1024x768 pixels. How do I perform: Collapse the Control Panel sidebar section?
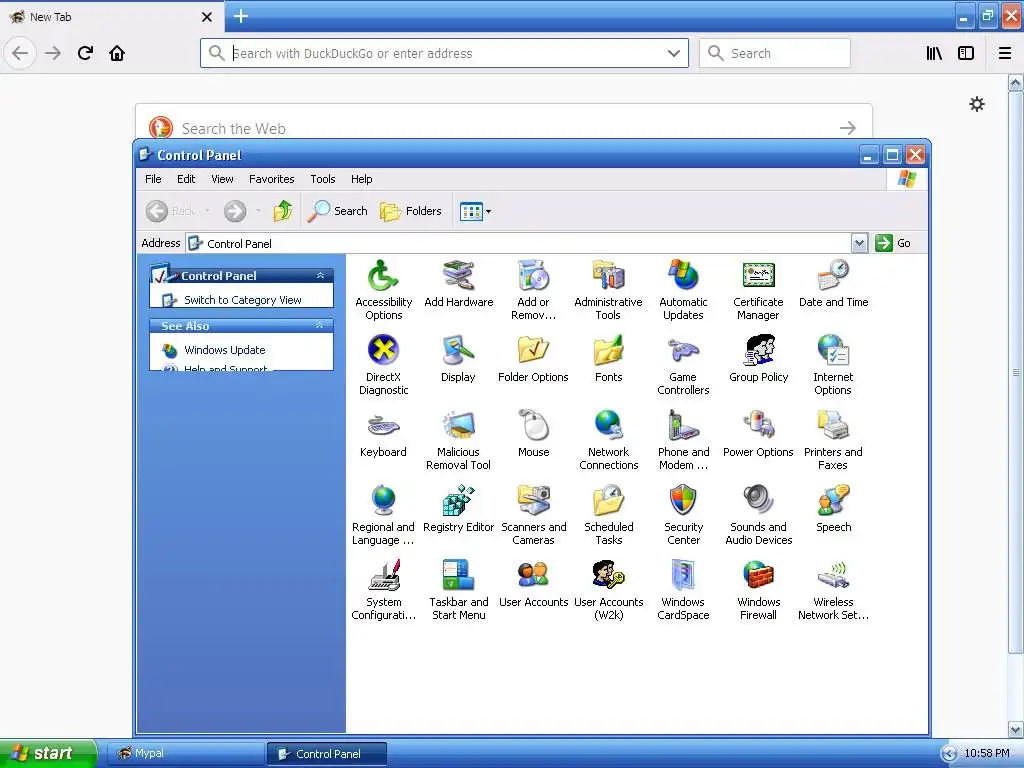point(320,276)
